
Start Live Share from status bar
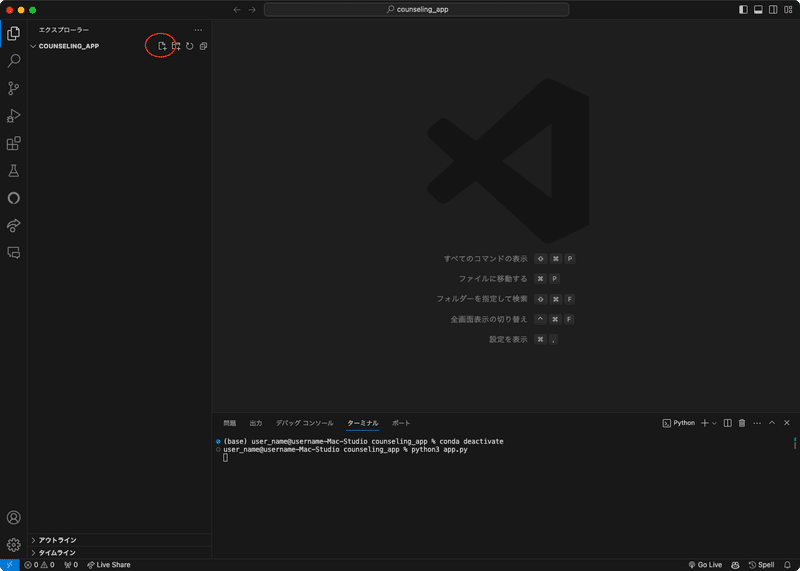tap(109, 565)
